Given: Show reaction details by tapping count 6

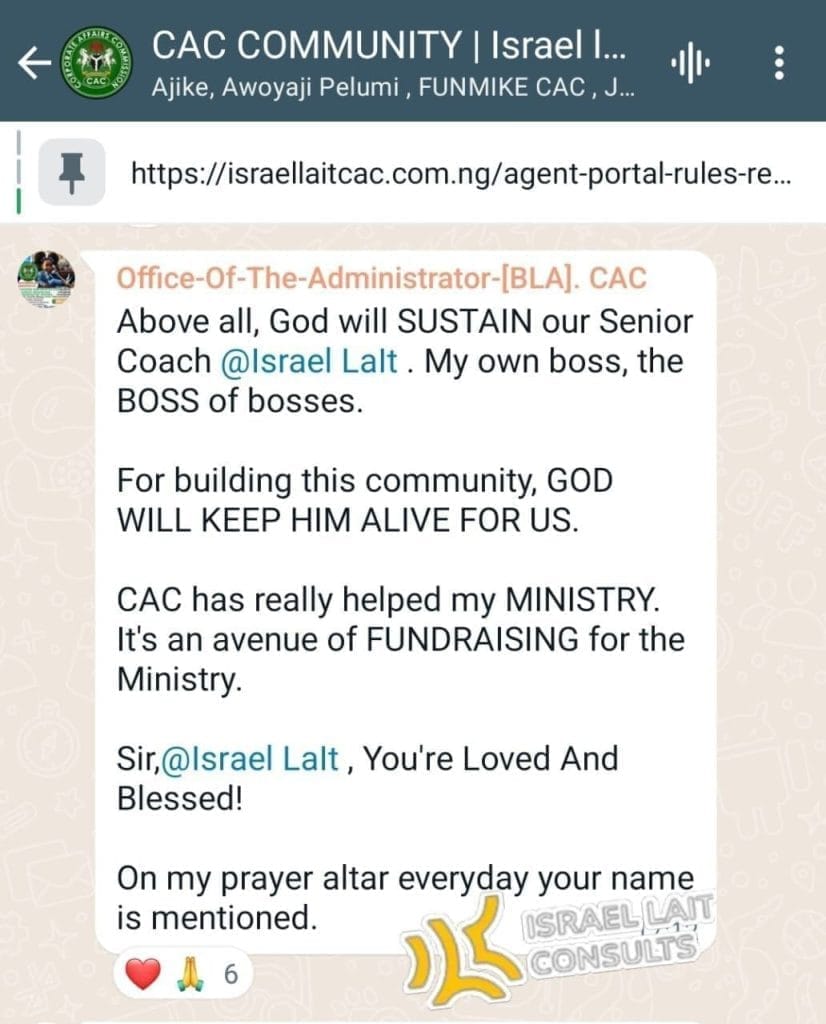Looking at the screenshot, I should [x=230, y=974].
